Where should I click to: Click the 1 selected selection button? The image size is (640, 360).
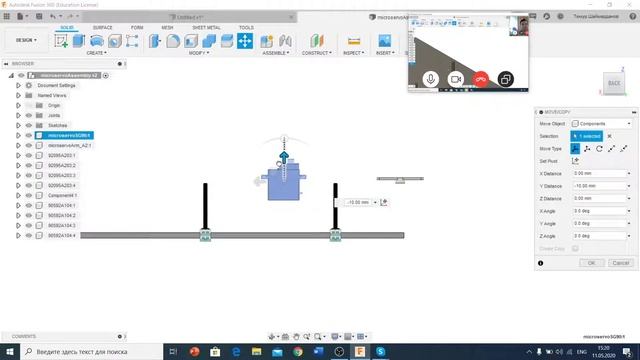point(587,136)
